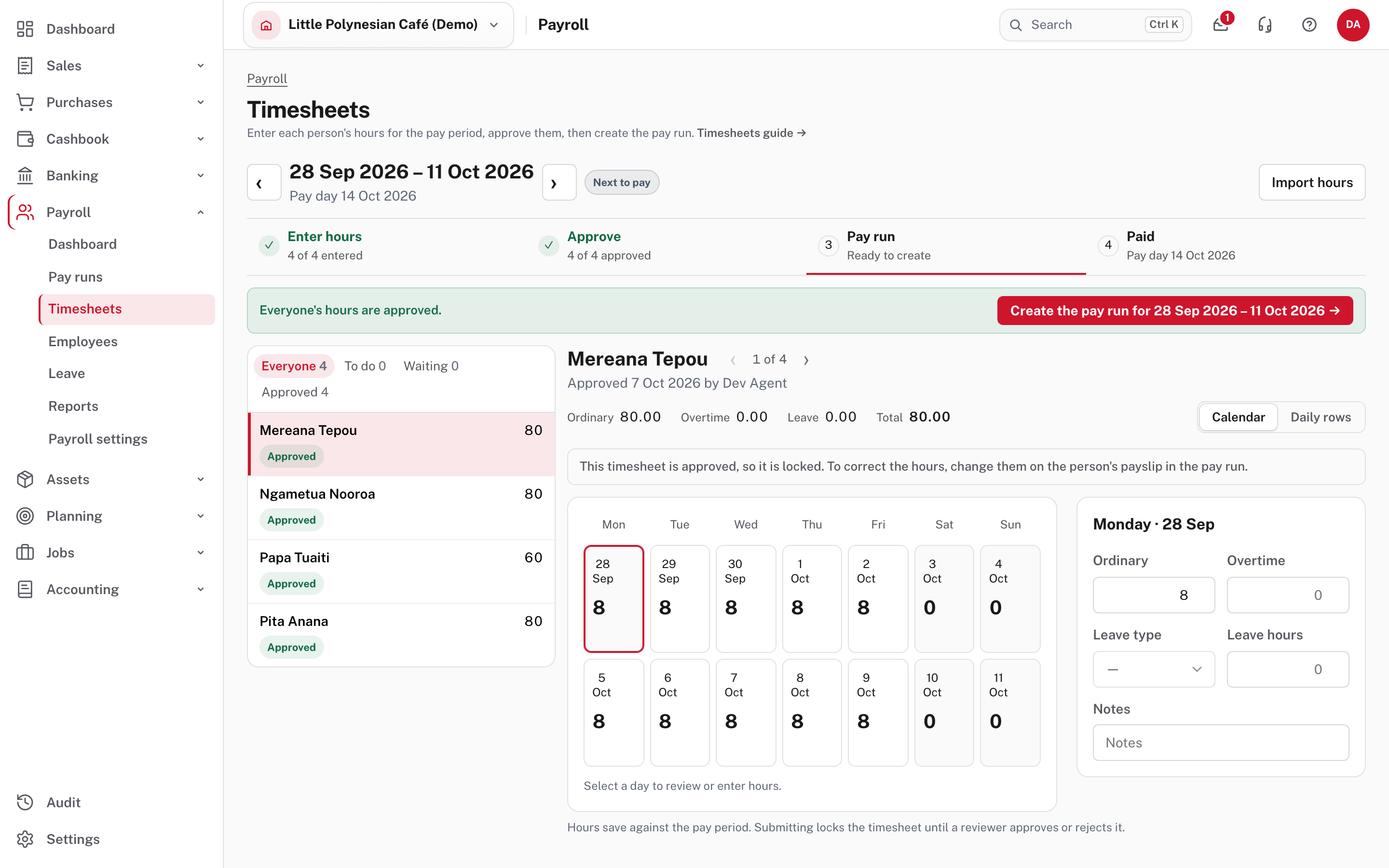Click the Cashbook wallet icon
The height and width of the screenshot is (868, 1389).
point(25,139)
